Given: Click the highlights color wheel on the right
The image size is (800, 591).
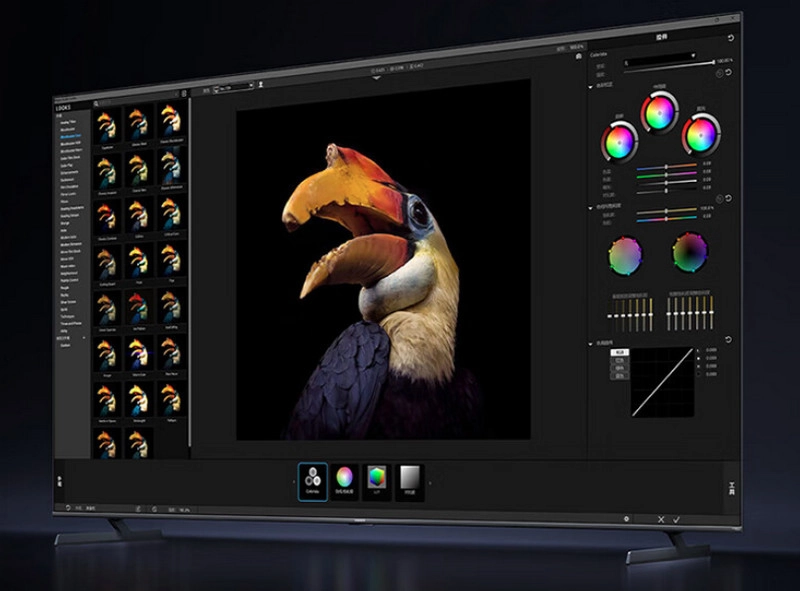Looking at the screenshot, I should pos(701,132).
